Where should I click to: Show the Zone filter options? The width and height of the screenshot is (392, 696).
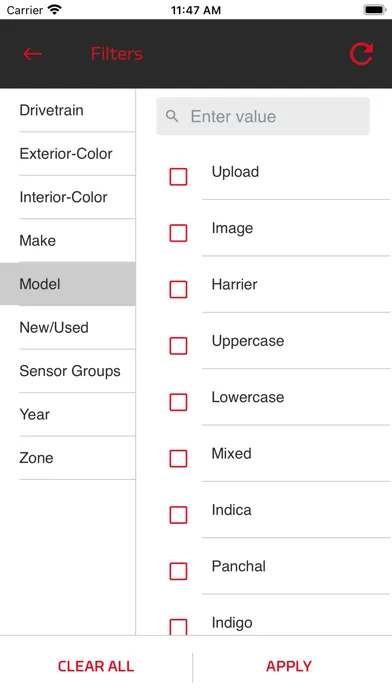(x=68, y=458)
